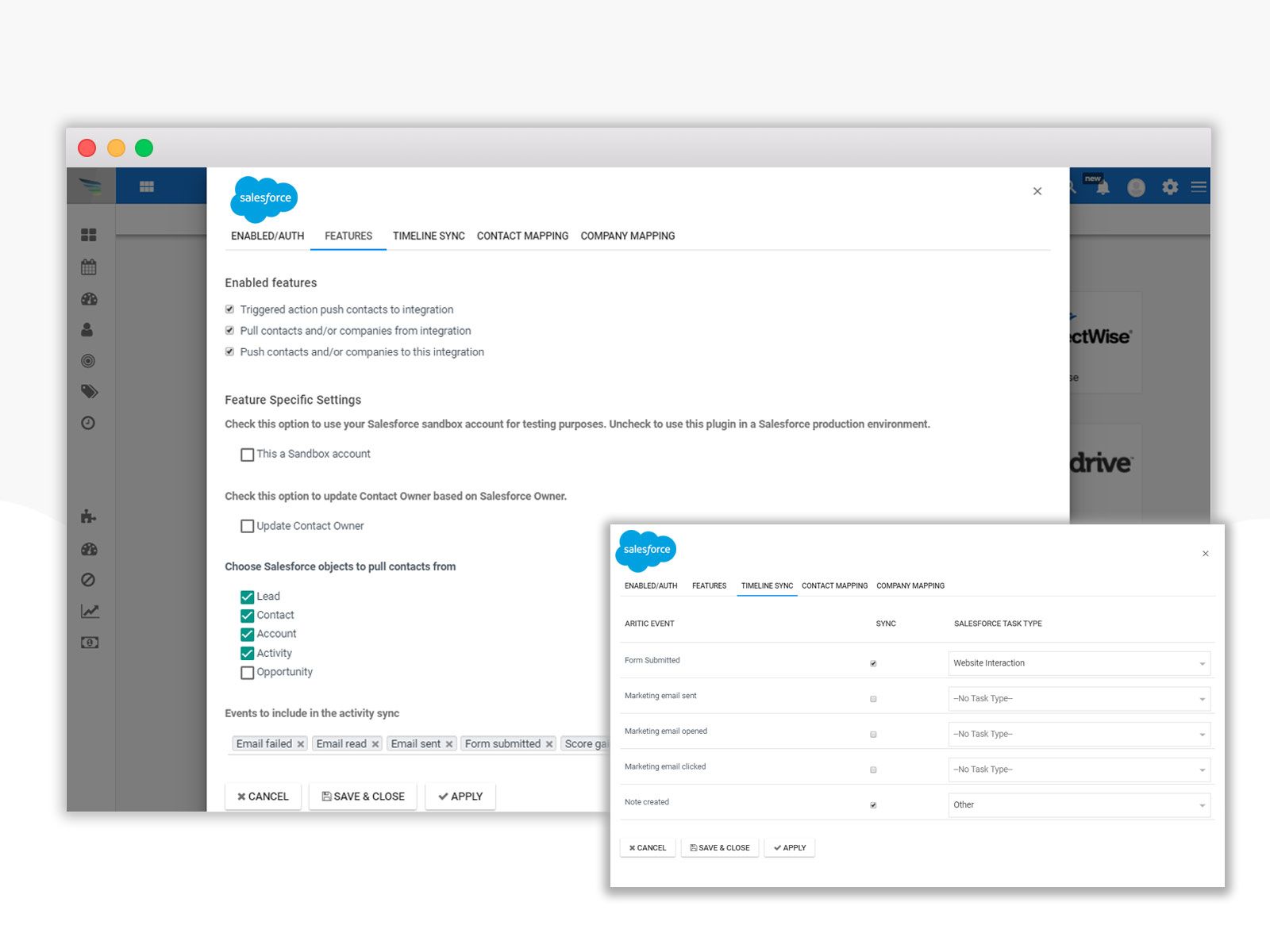Click the clock icon in the left sidebar
The image size is (1270, 952).
tap(88, 423)
